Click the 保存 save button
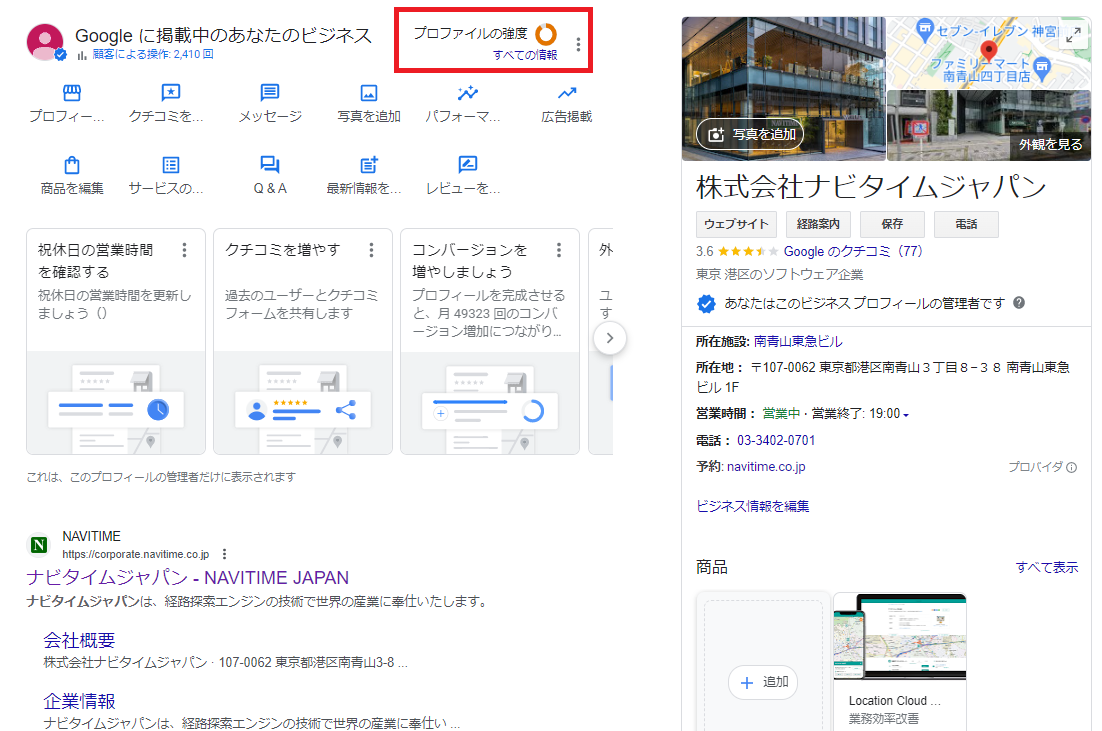Screen dimensions: 1102x731 point(893,224)
